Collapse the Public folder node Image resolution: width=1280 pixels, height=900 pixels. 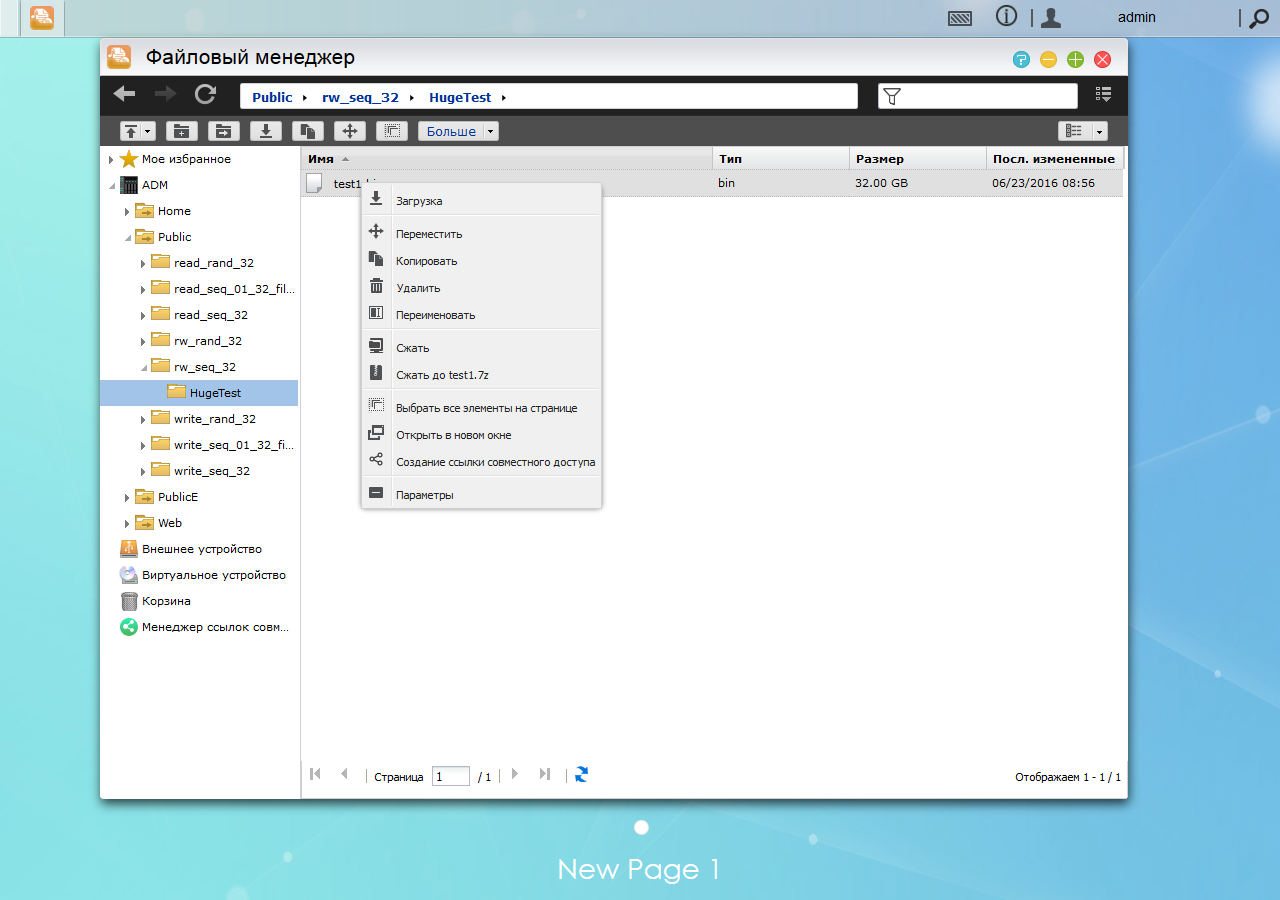[x=127, y=237]
